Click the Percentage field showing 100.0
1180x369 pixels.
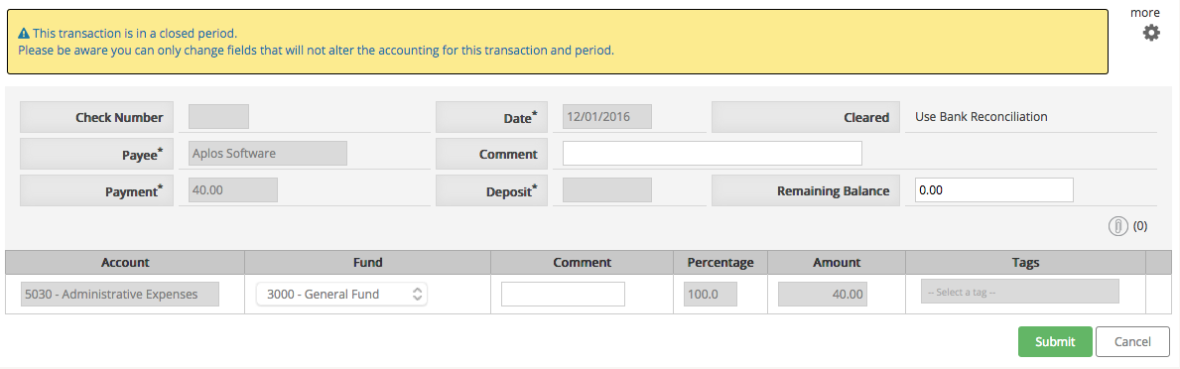coord(710,294)
